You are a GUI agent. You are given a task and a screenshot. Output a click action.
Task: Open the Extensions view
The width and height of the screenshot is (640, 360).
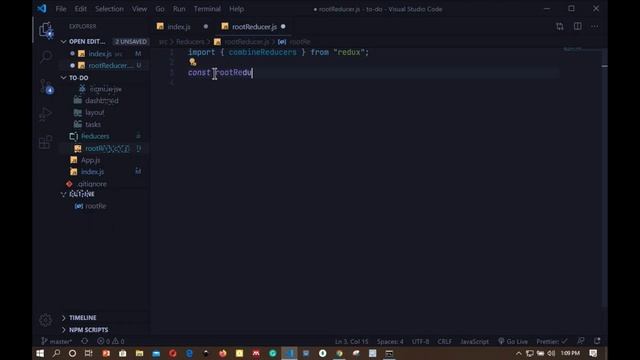tap(46, 142)
